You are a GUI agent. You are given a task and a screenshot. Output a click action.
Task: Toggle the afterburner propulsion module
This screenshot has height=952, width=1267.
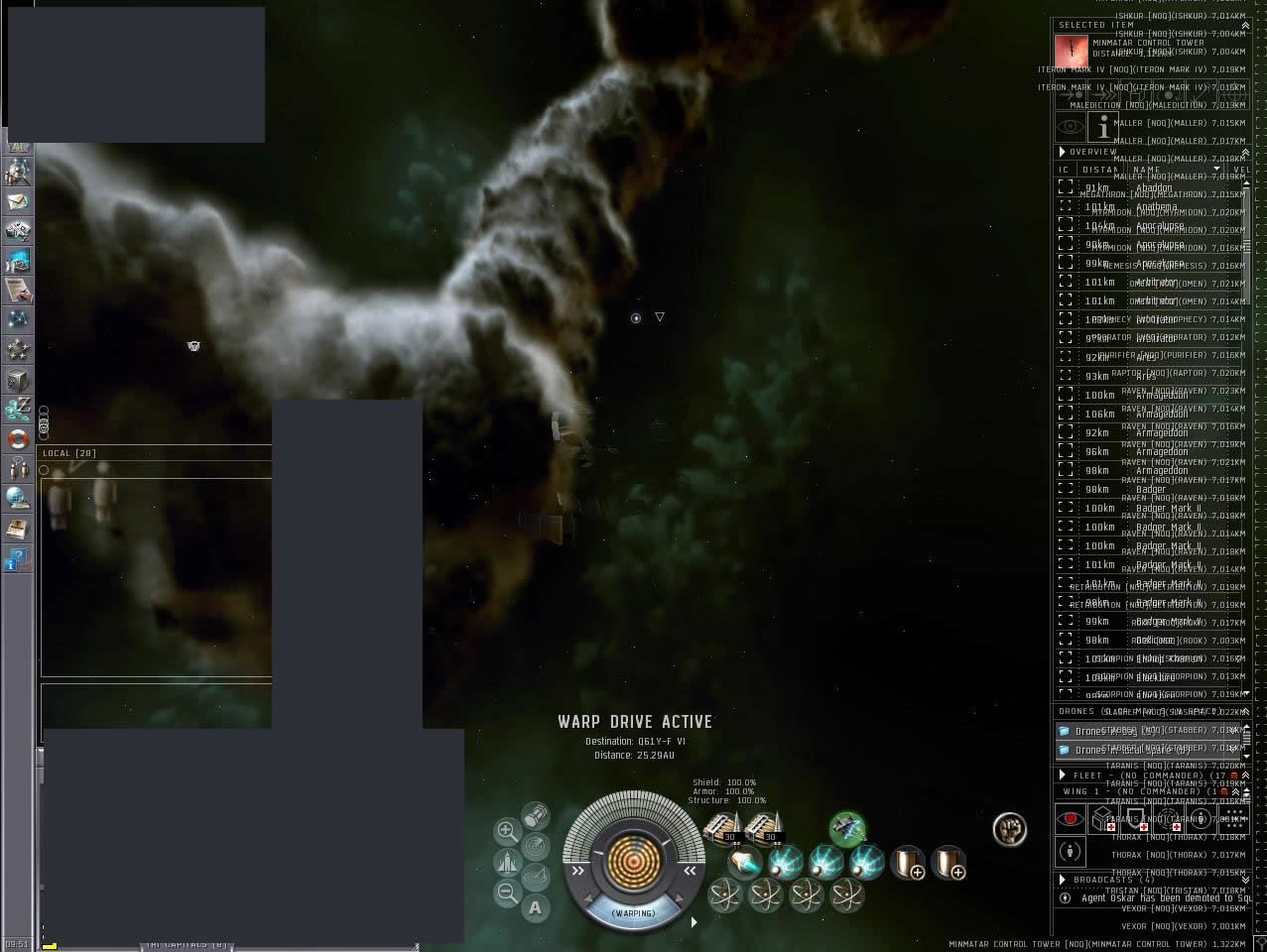745,862
